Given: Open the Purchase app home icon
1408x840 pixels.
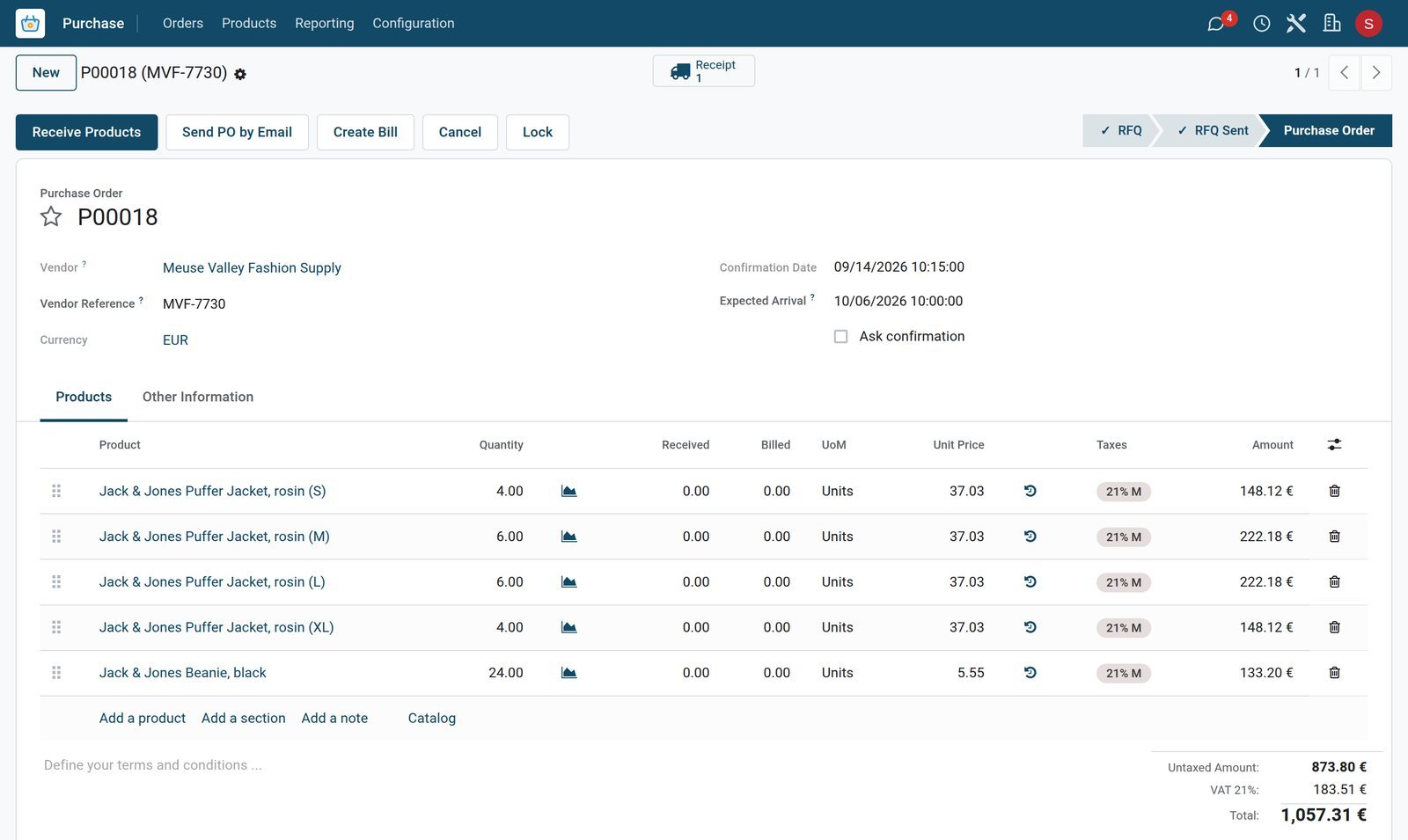Looking at the screenshot, I should [30, 23].
